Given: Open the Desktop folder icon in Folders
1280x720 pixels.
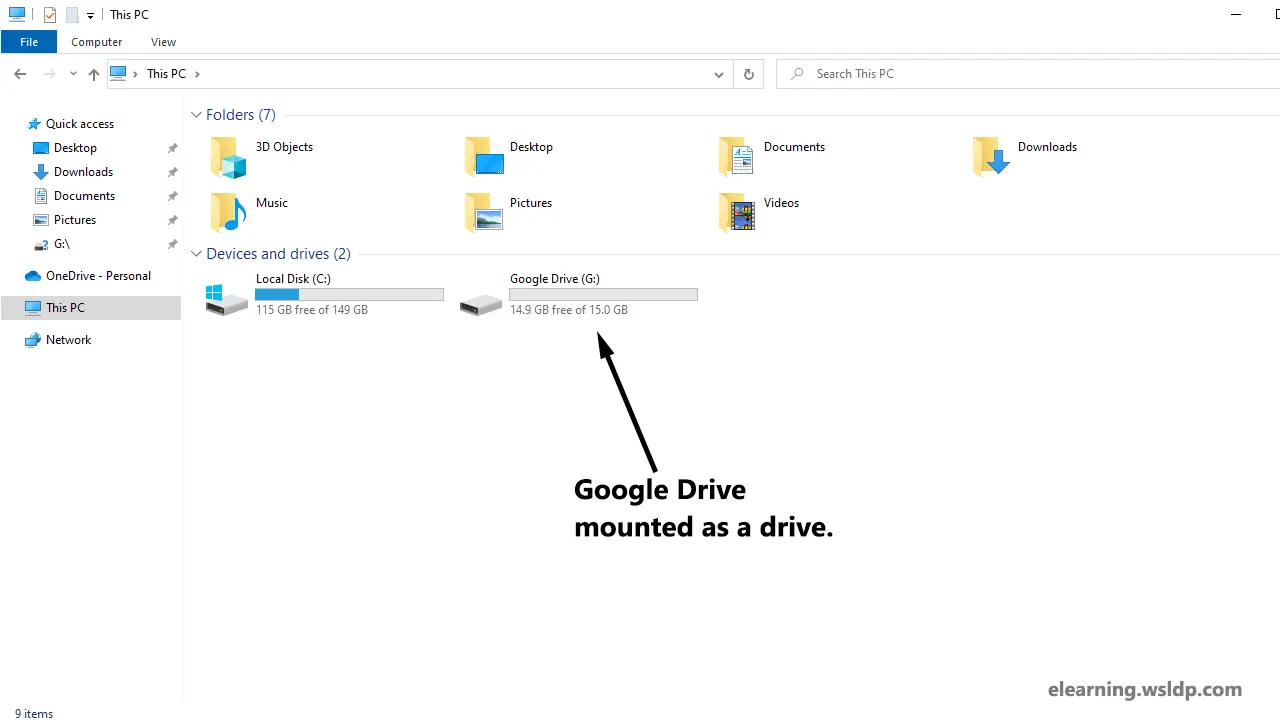Looking at the screenshot, I should pos(484,157).
